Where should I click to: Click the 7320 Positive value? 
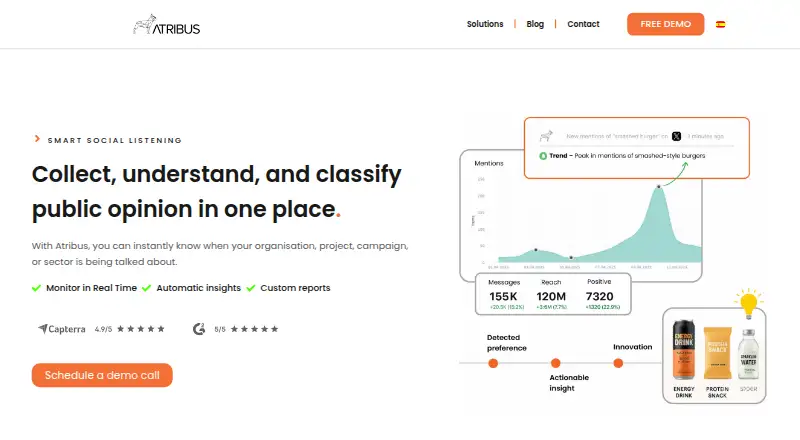point(599,297)
